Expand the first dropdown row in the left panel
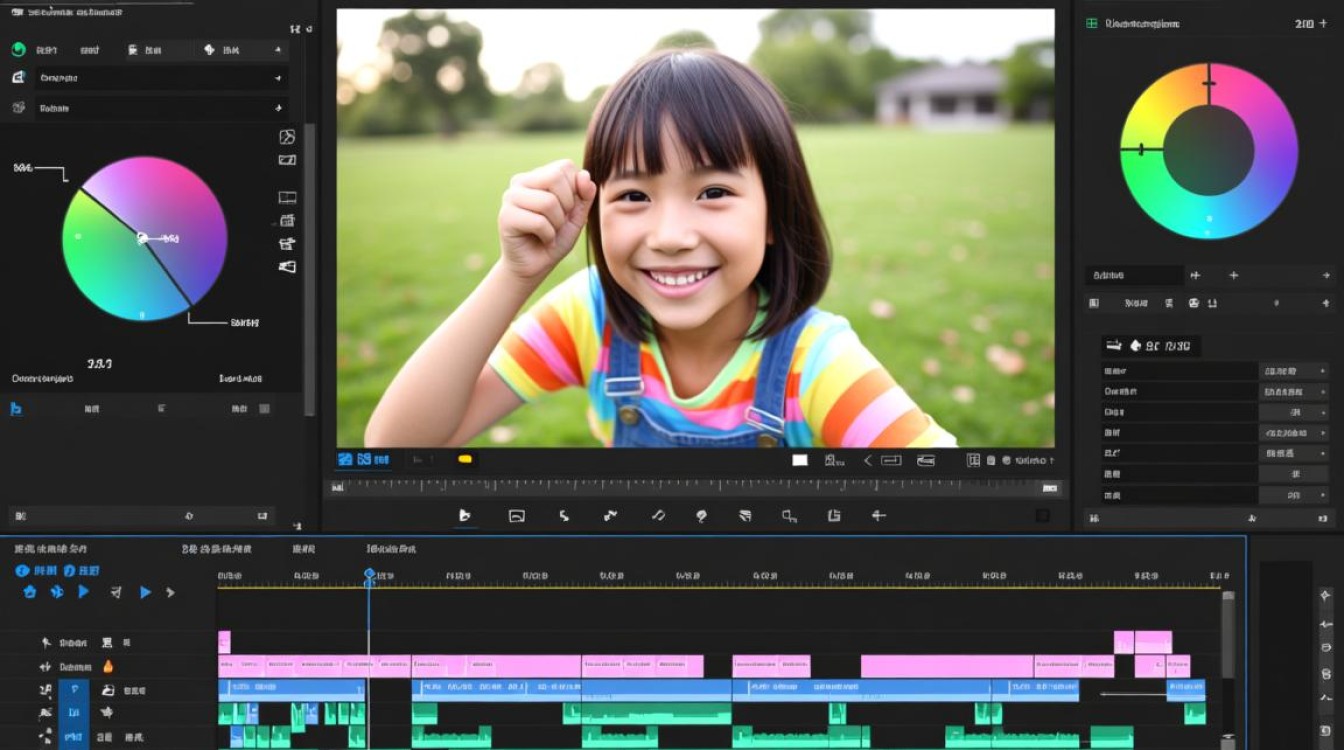Screen dimensions: 1344x750 (160, 77)
